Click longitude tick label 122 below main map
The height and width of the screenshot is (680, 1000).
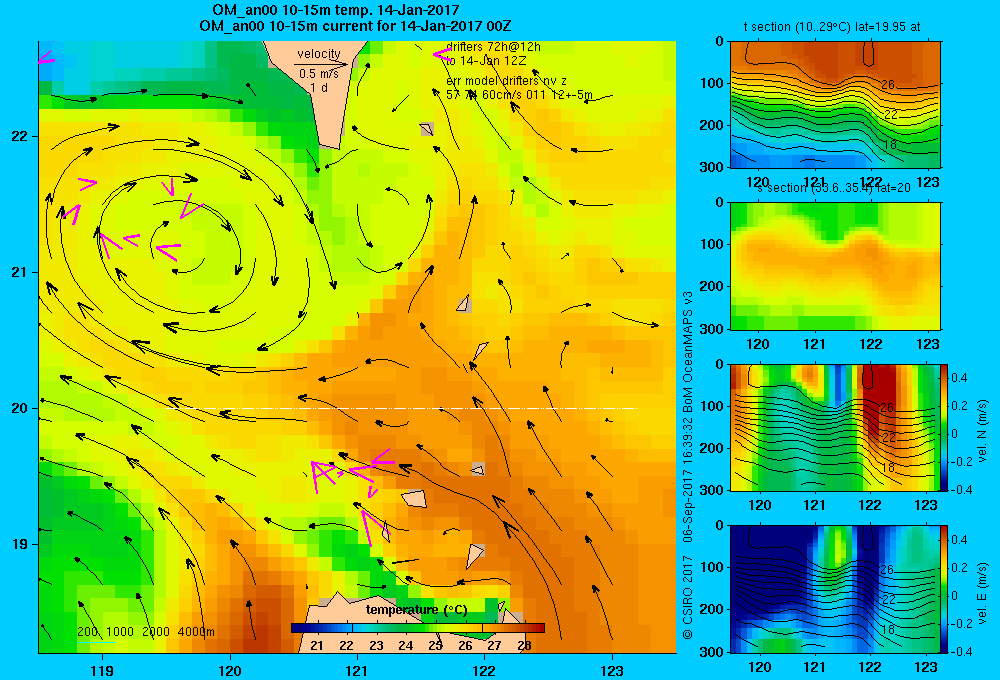click(x=484, y=670)
